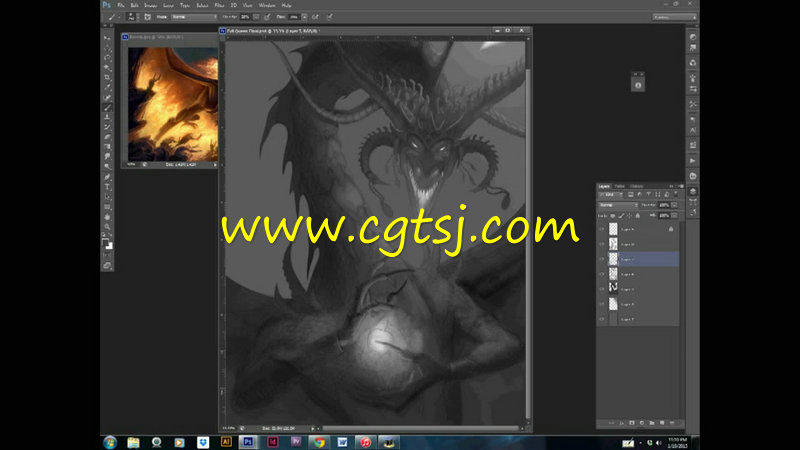Open the Layer menu

coord(168,5)
